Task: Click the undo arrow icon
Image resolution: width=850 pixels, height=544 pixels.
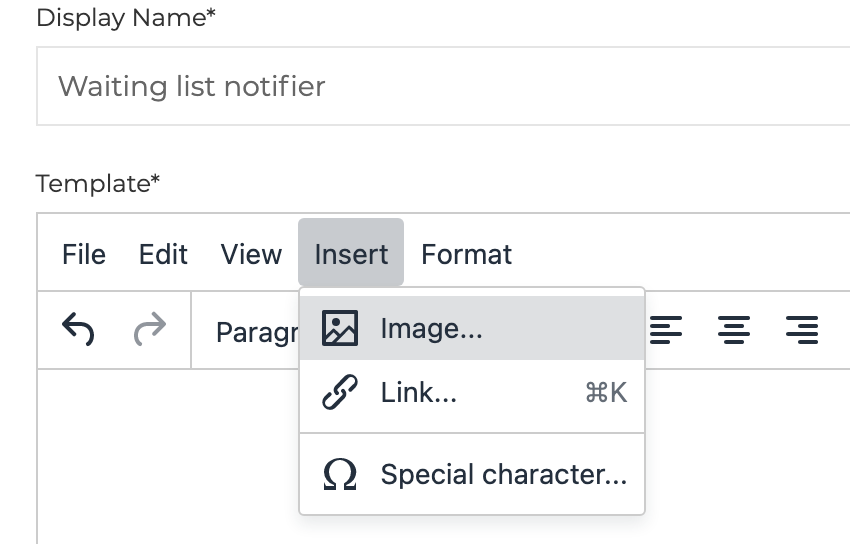Action: [x=78, y=329]
